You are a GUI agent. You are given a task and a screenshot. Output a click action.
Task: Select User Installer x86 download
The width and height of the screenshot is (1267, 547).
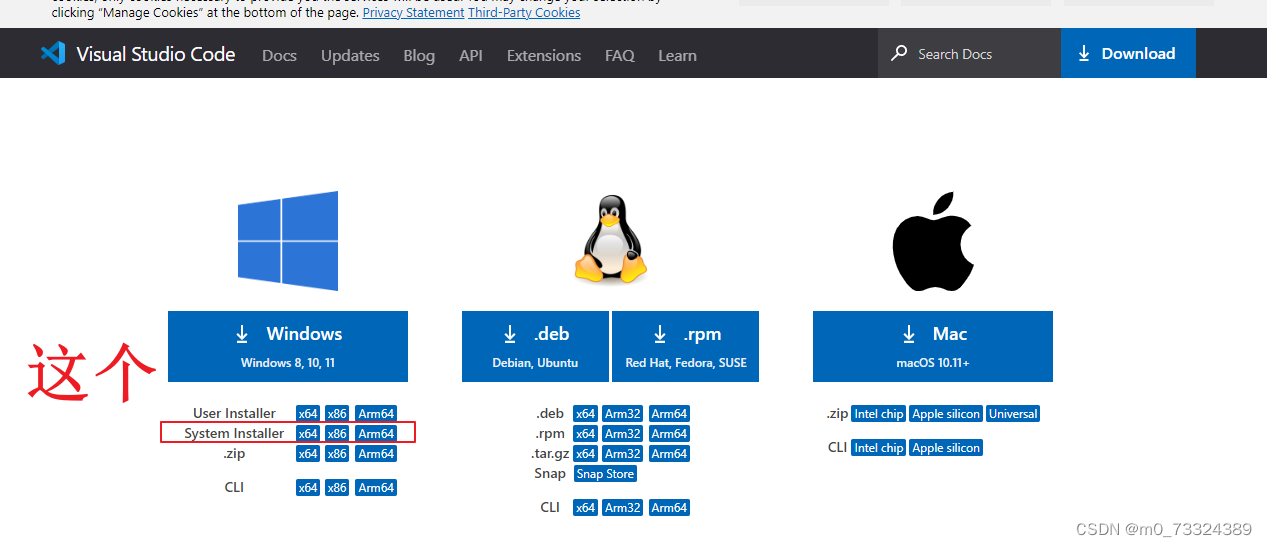(x=337, y=414)
